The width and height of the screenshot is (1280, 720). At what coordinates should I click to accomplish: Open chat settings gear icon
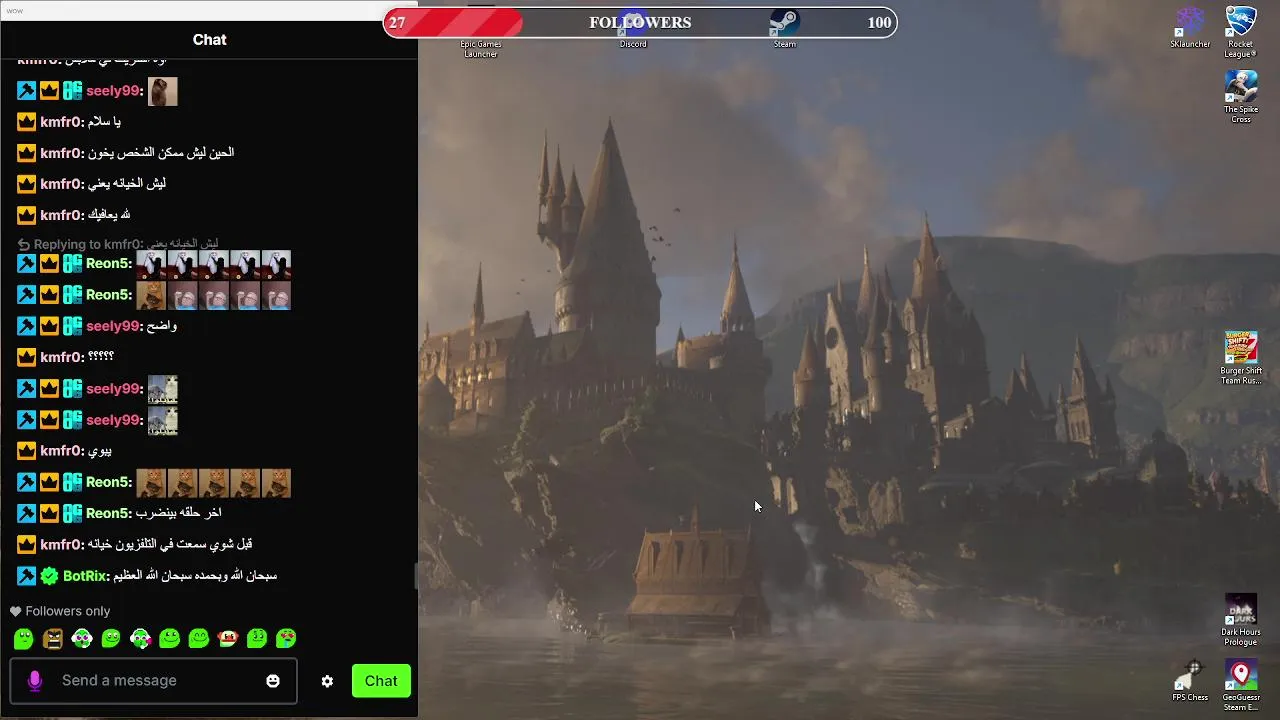click(327, 681)
